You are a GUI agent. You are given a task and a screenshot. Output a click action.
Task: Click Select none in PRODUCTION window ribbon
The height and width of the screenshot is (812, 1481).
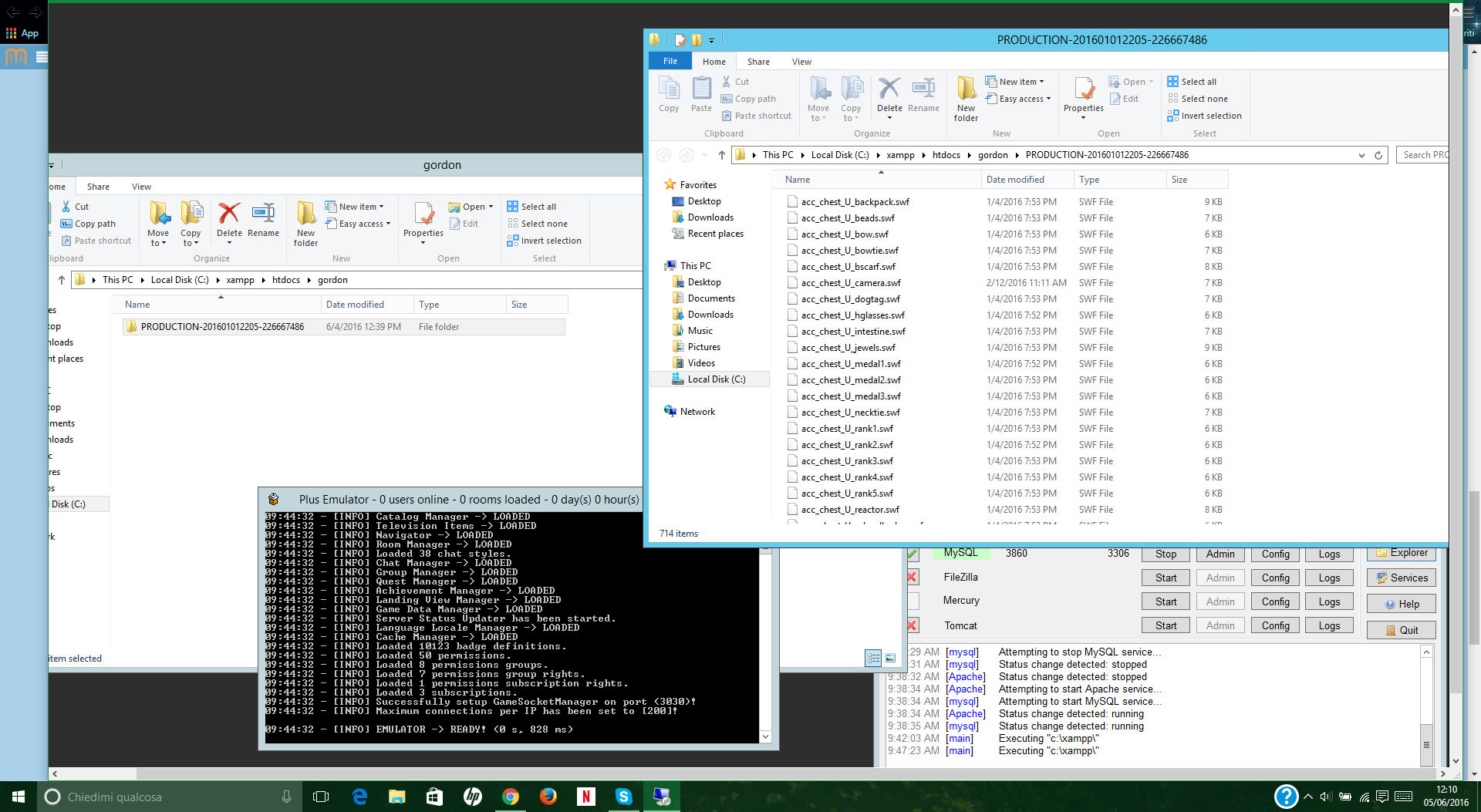(x=1197, y=99)
